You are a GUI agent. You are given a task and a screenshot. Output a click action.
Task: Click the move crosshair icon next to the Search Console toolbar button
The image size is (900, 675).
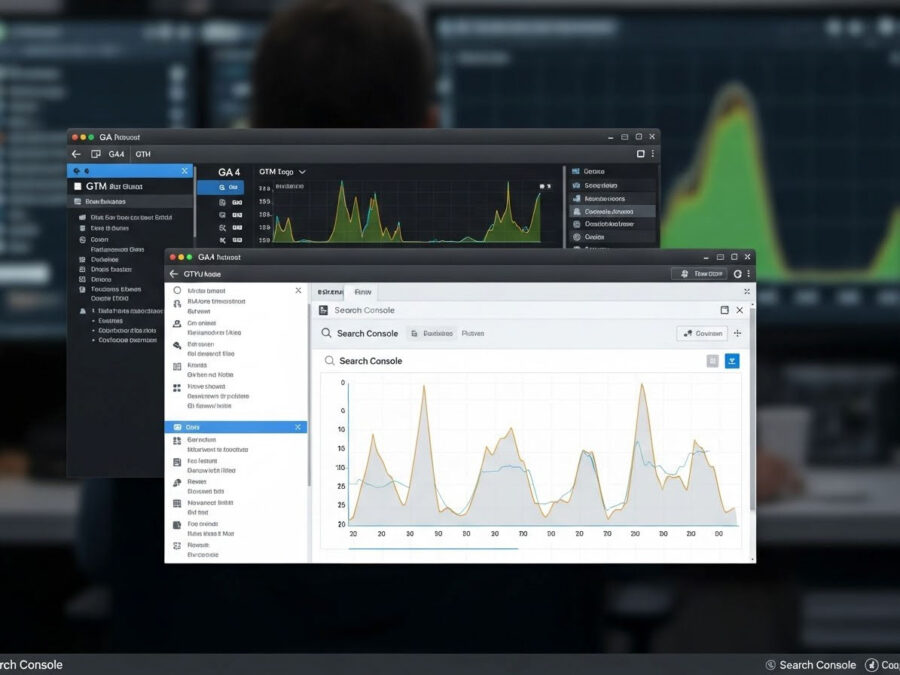point(738,334)
